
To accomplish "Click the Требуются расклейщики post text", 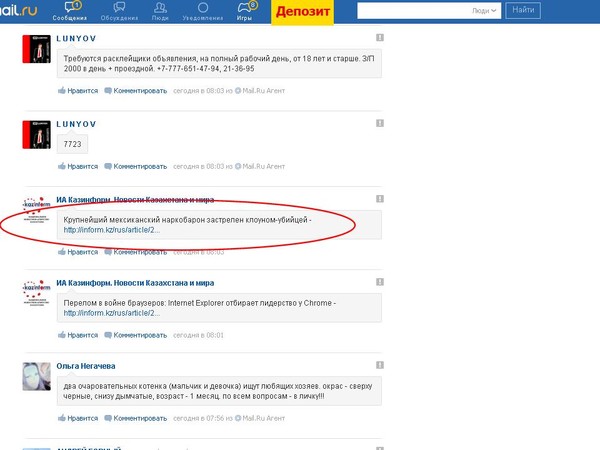I will tap(219, 64).
